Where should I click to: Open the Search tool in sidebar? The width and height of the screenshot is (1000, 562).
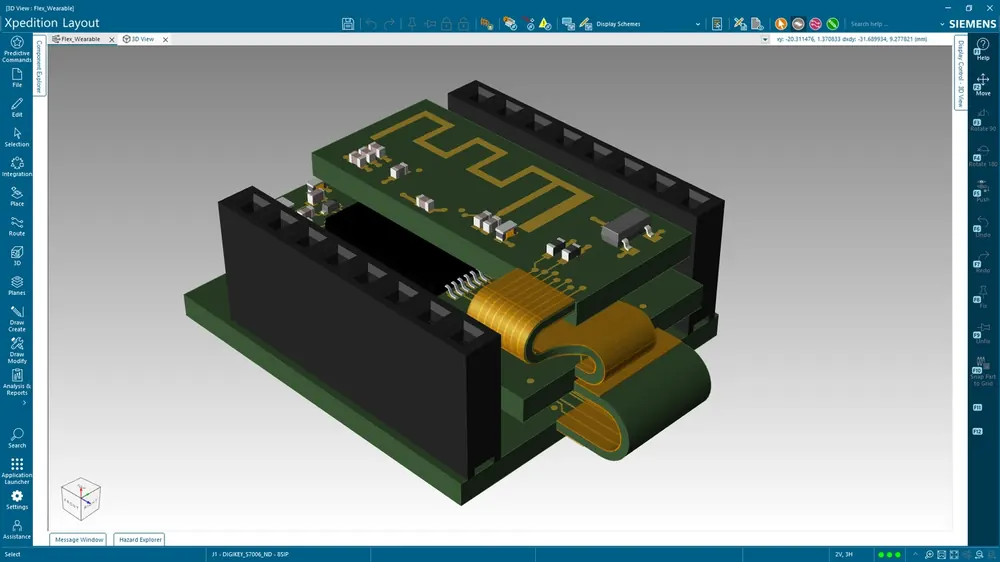click(17, 438)
